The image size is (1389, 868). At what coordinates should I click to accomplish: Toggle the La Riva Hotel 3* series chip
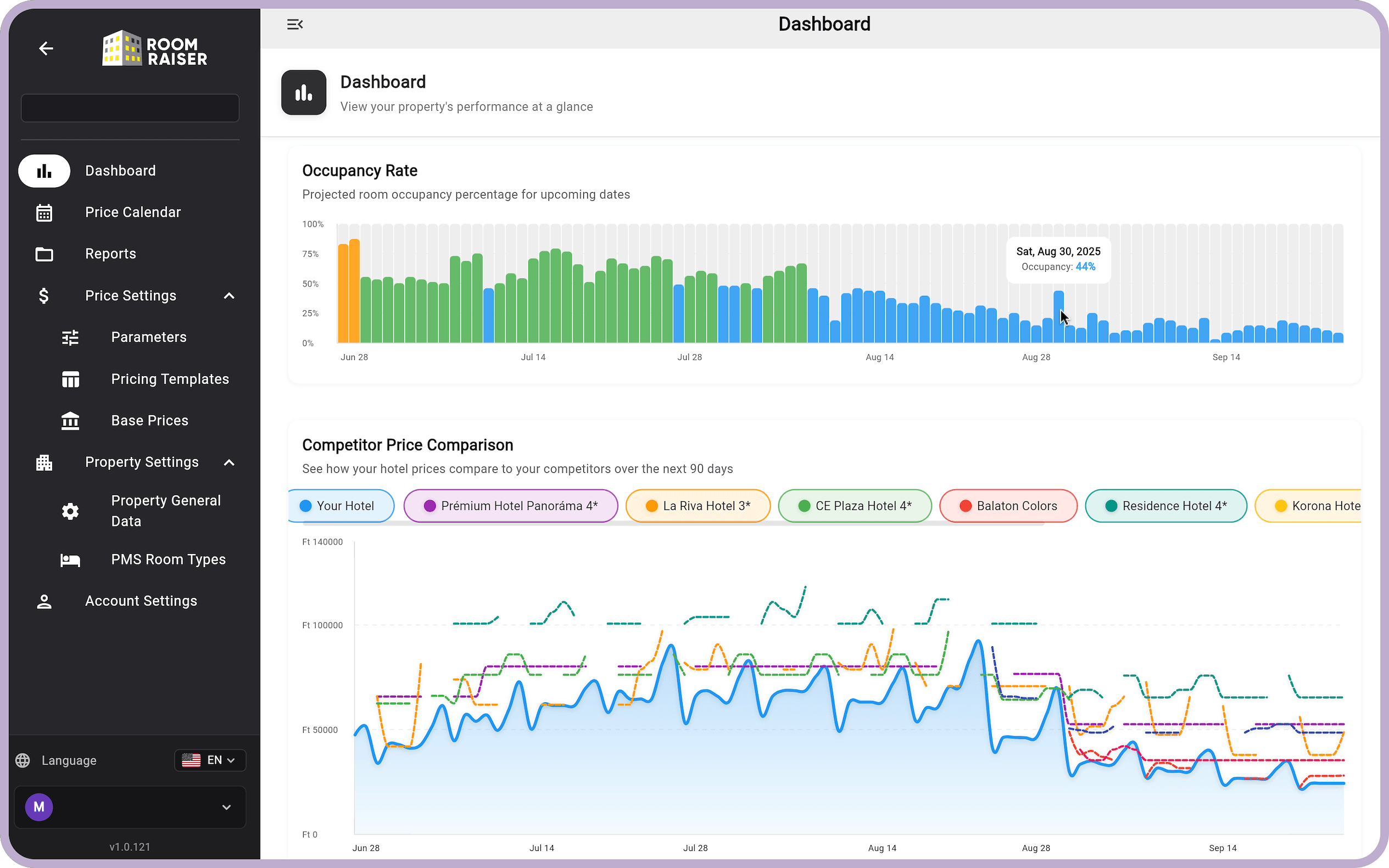[698, 506]
